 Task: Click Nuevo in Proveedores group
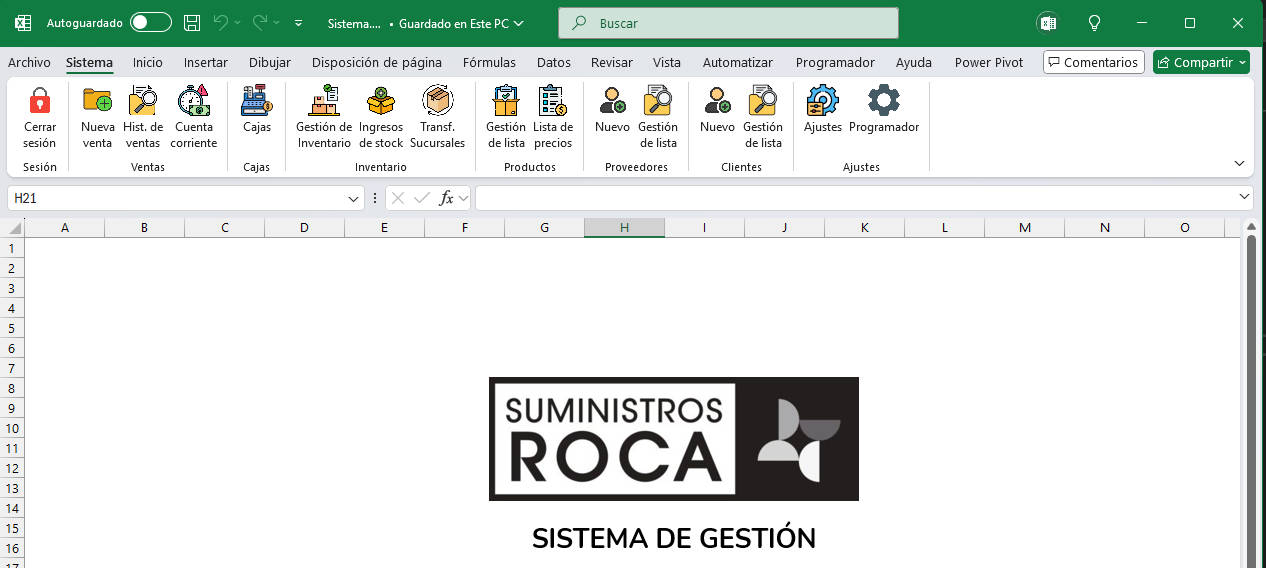(x=612, y=110)
